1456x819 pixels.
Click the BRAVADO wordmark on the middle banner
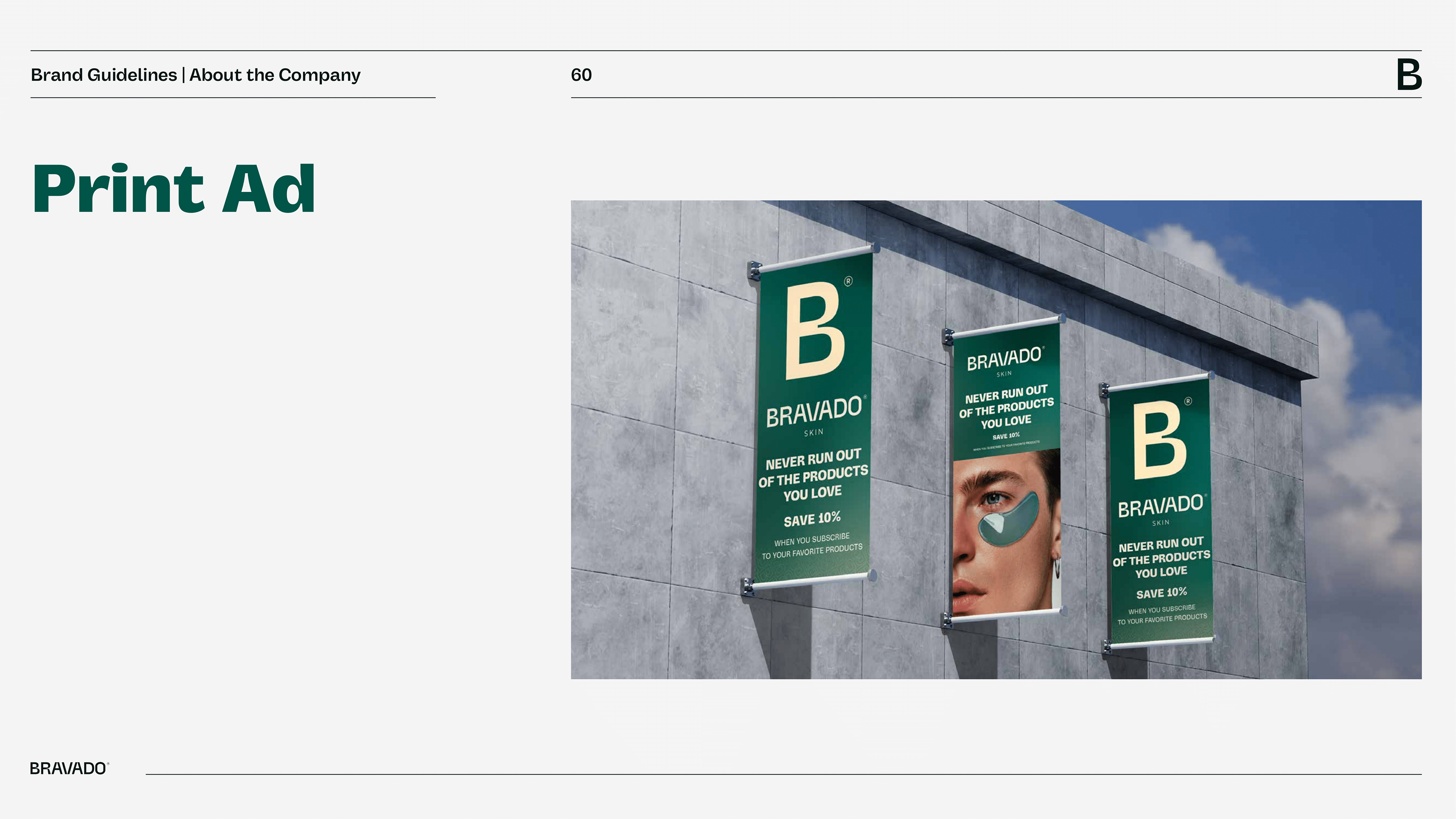[1004, 358]
